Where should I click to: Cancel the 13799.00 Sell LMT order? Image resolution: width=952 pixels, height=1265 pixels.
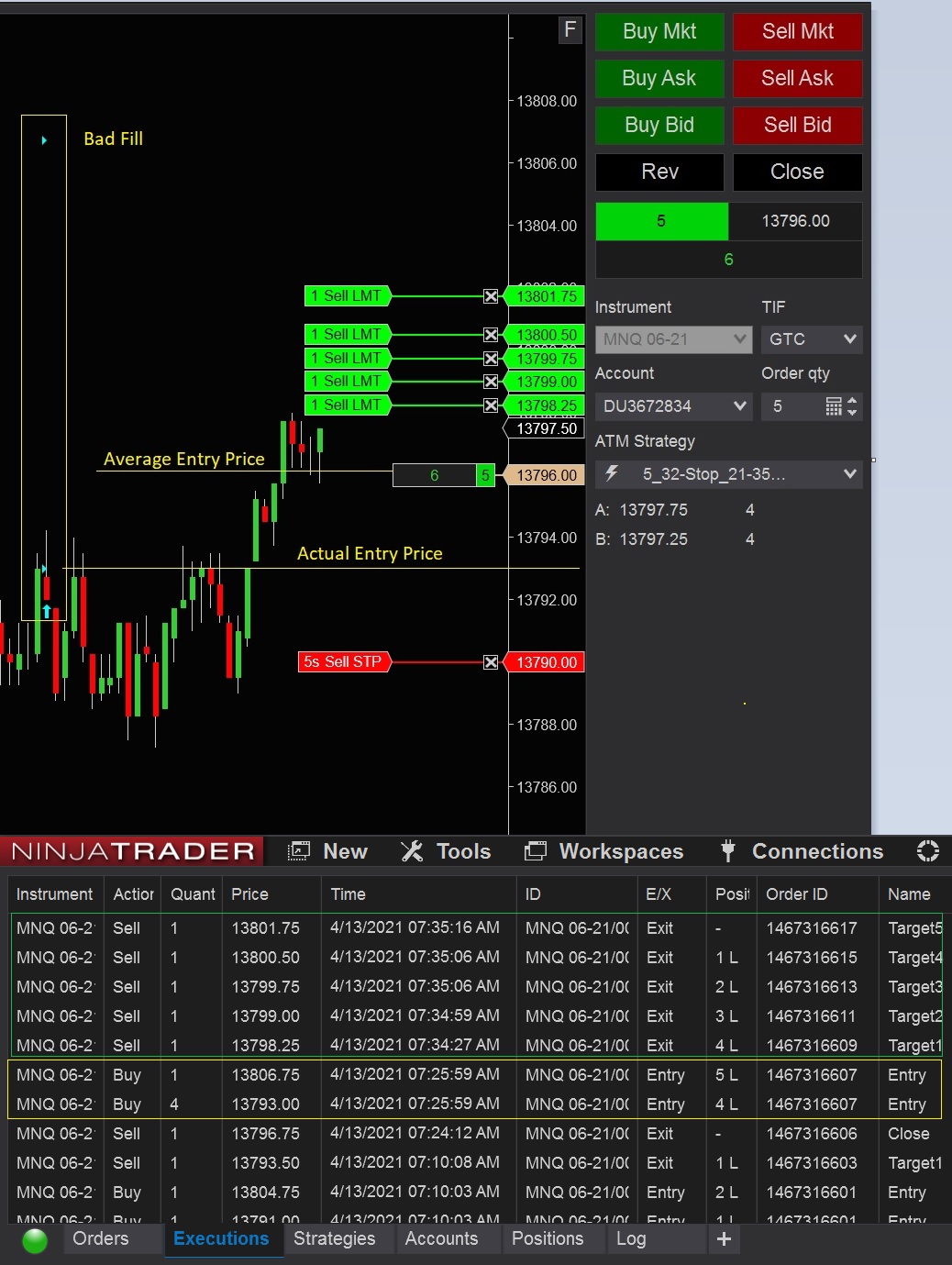491,382
